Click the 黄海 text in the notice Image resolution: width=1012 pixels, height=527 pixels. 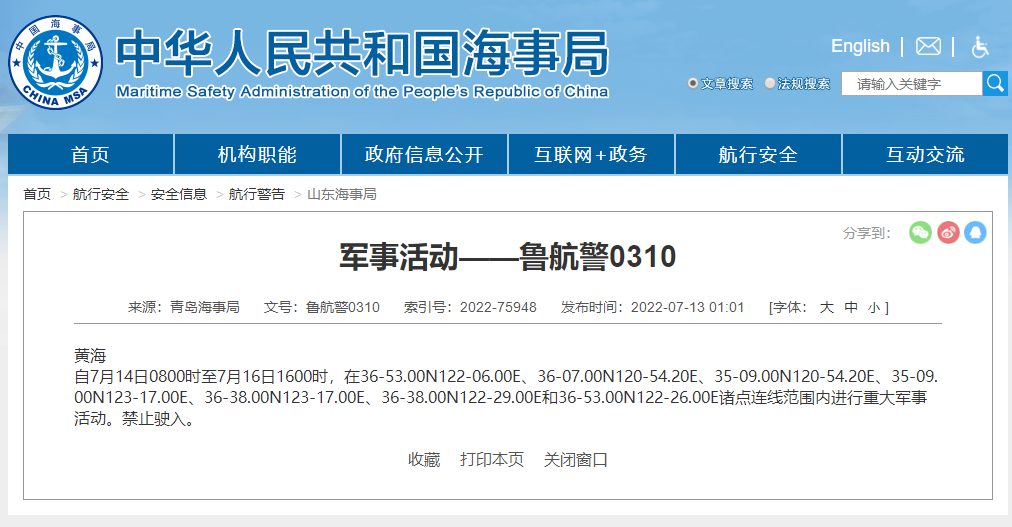coord(90,355)
